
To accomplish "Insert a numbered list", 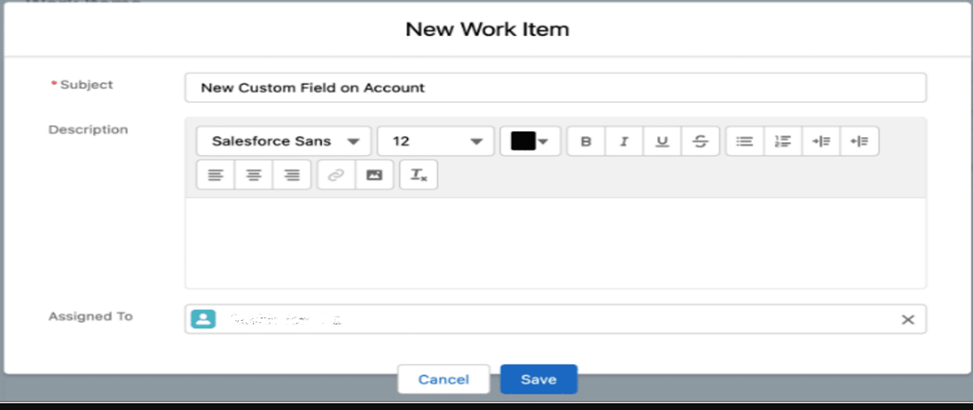I will (x=783, y=141).
